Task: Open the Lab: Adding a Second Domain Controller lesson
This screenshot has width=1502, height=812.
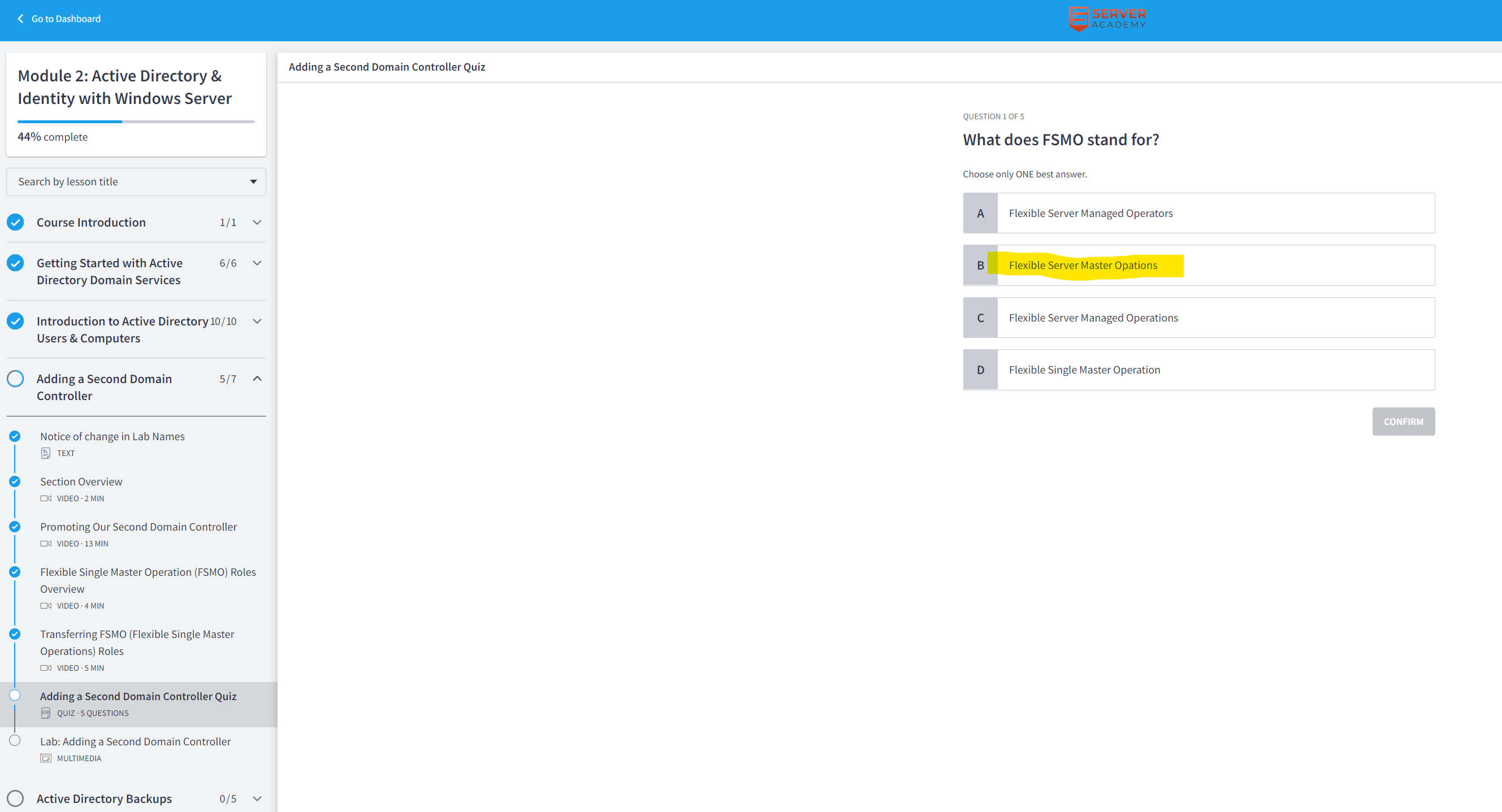Action: (135, 741)
